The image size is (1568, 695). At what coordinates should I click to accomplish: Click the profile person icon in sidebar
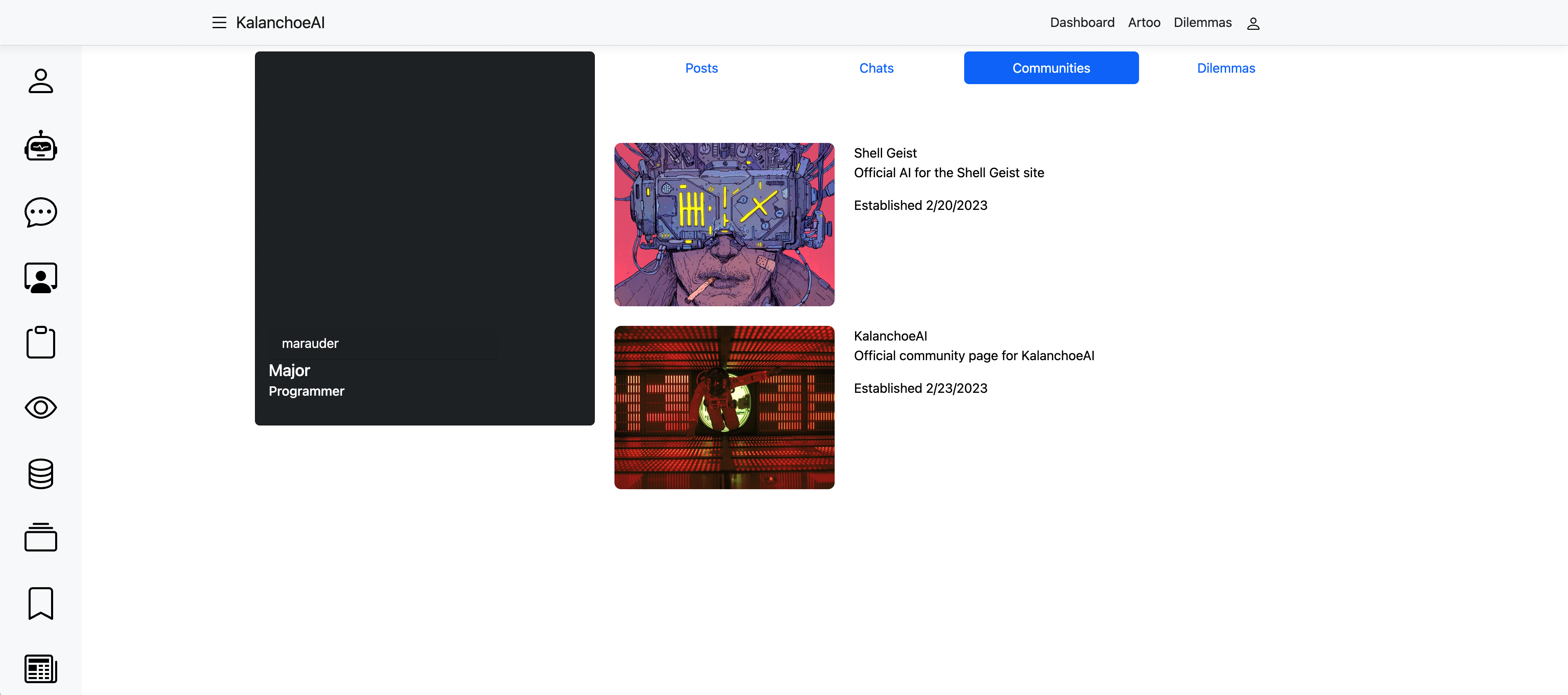[41, 80]
